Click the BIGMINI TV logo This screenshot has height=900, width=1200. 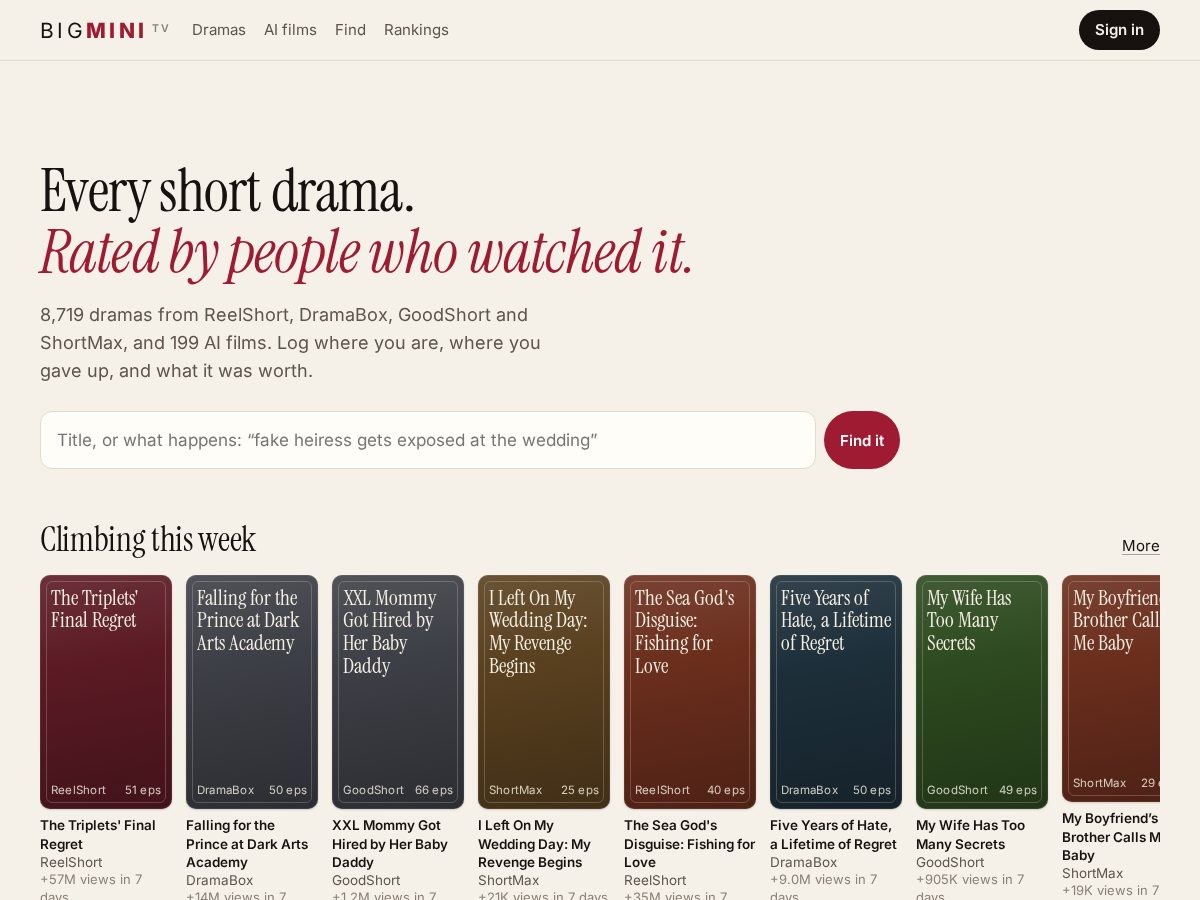pyautogui.click(x=105, y=30)
